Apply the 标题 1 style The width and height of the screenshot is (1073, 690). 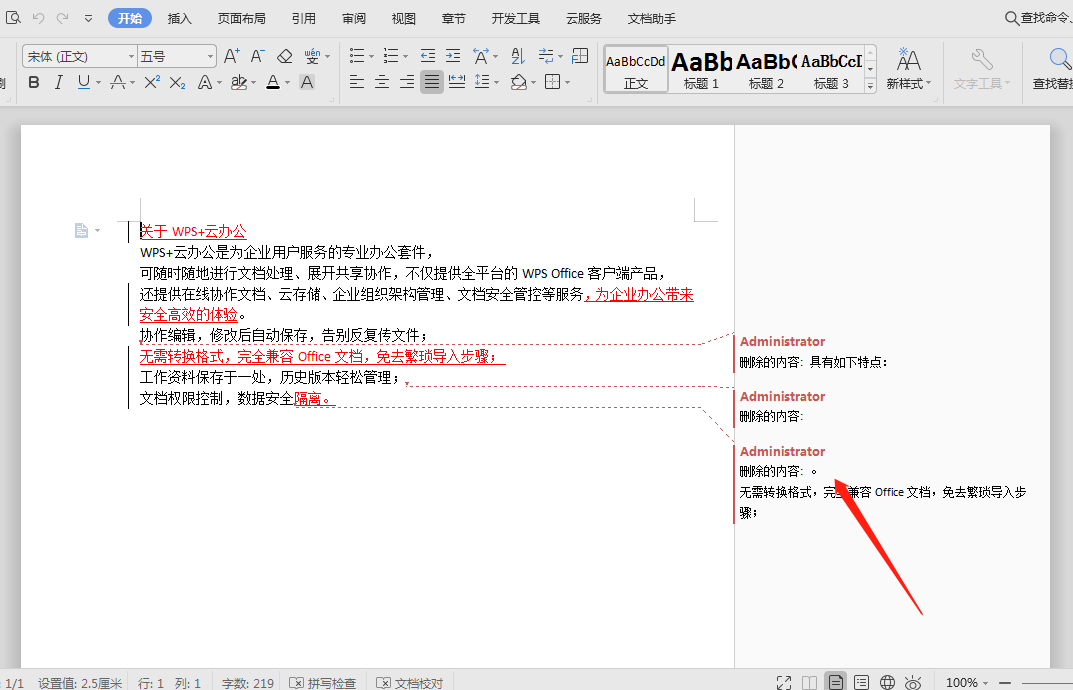701,69
